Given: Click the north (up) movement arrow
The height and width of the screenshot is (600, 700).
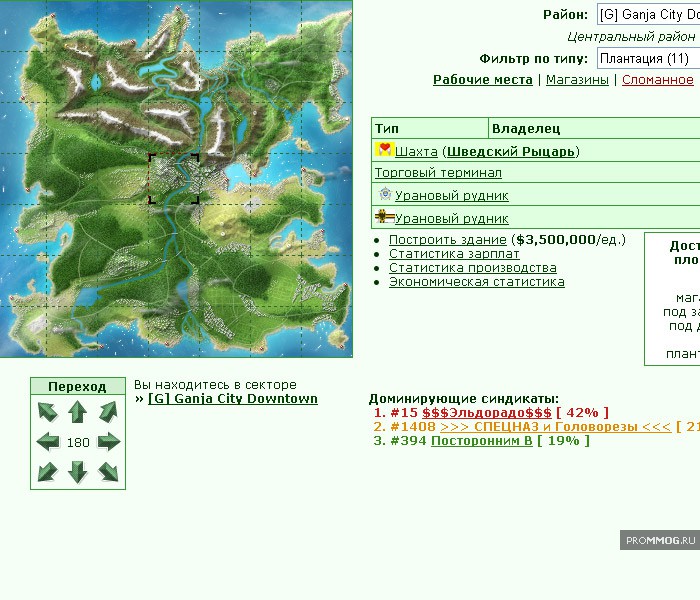Looking at the screenshot, I should click(78, 412).
